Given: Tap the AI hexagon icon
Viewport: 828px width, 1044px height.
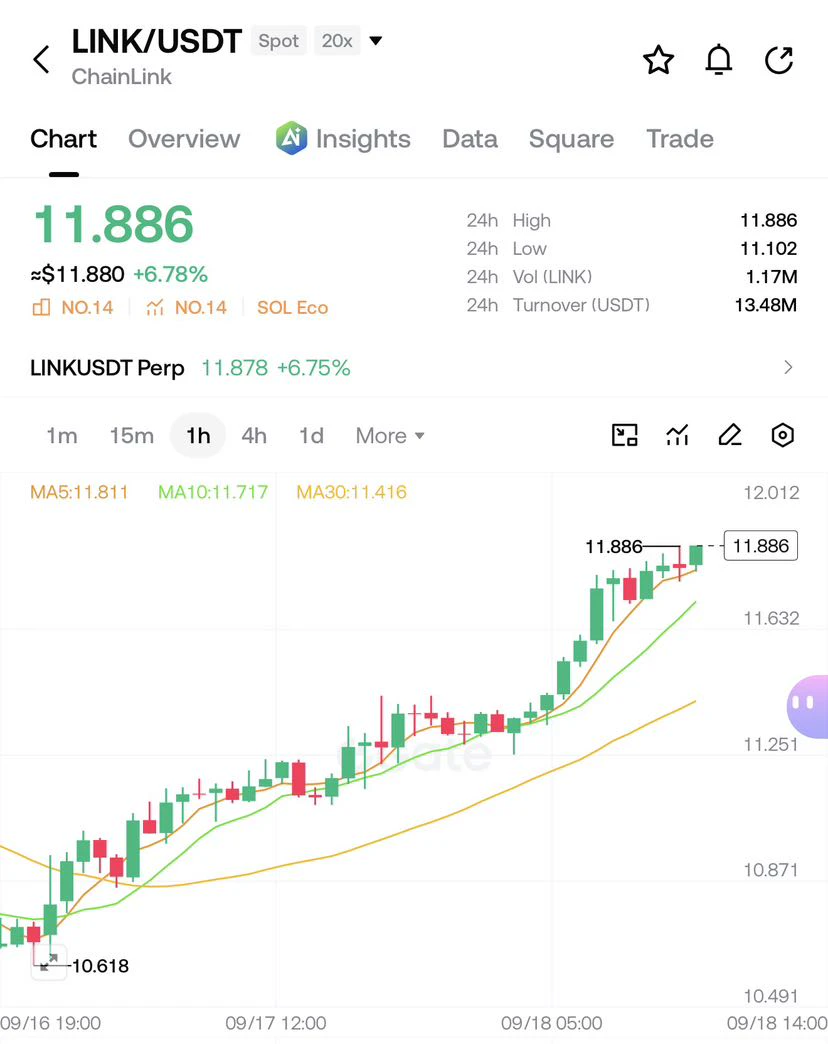Looking at the screenshot, I should [x=292, y=138].
